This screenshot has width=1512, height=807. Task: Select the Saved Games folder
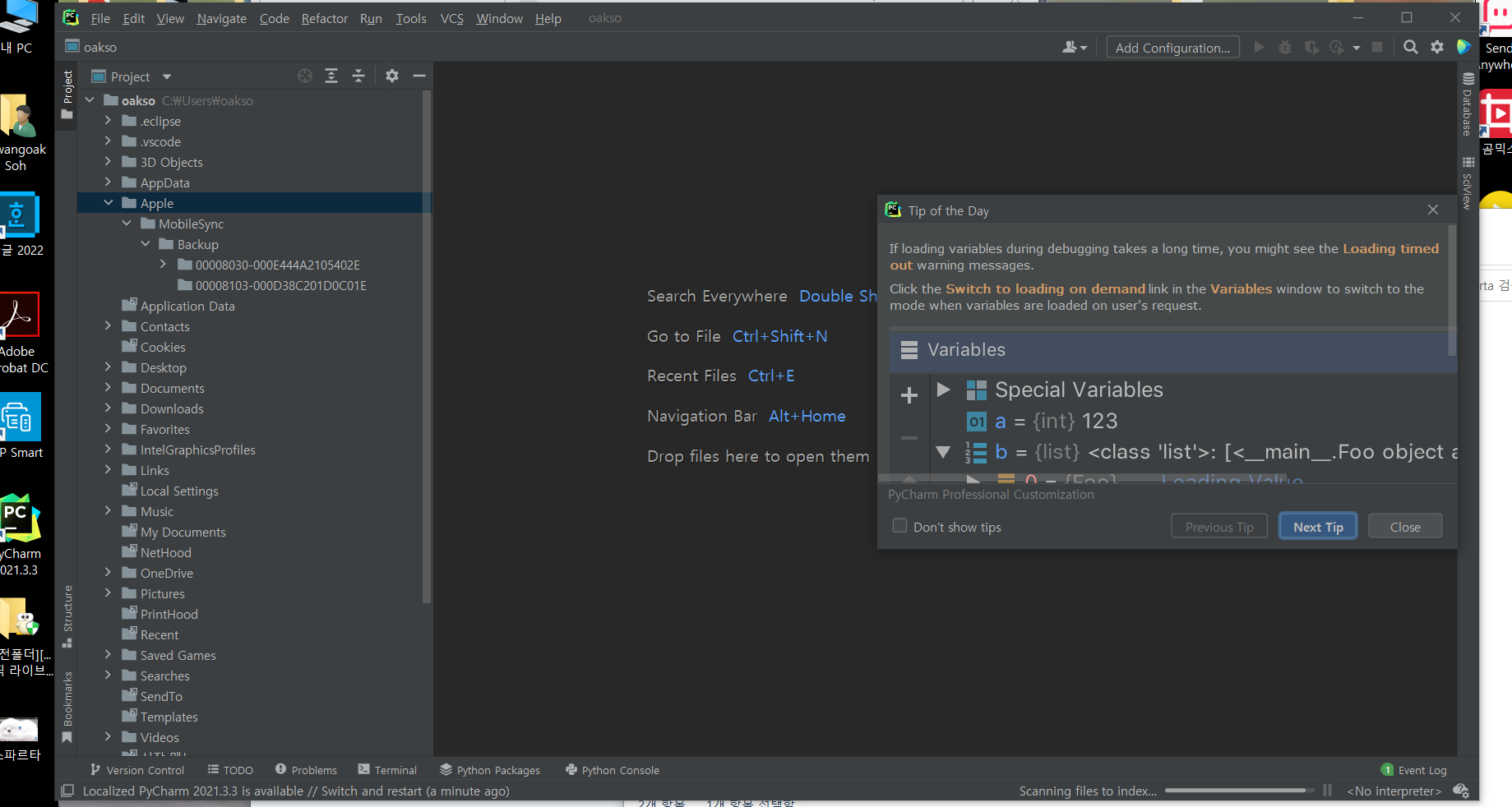coord(178,655)
